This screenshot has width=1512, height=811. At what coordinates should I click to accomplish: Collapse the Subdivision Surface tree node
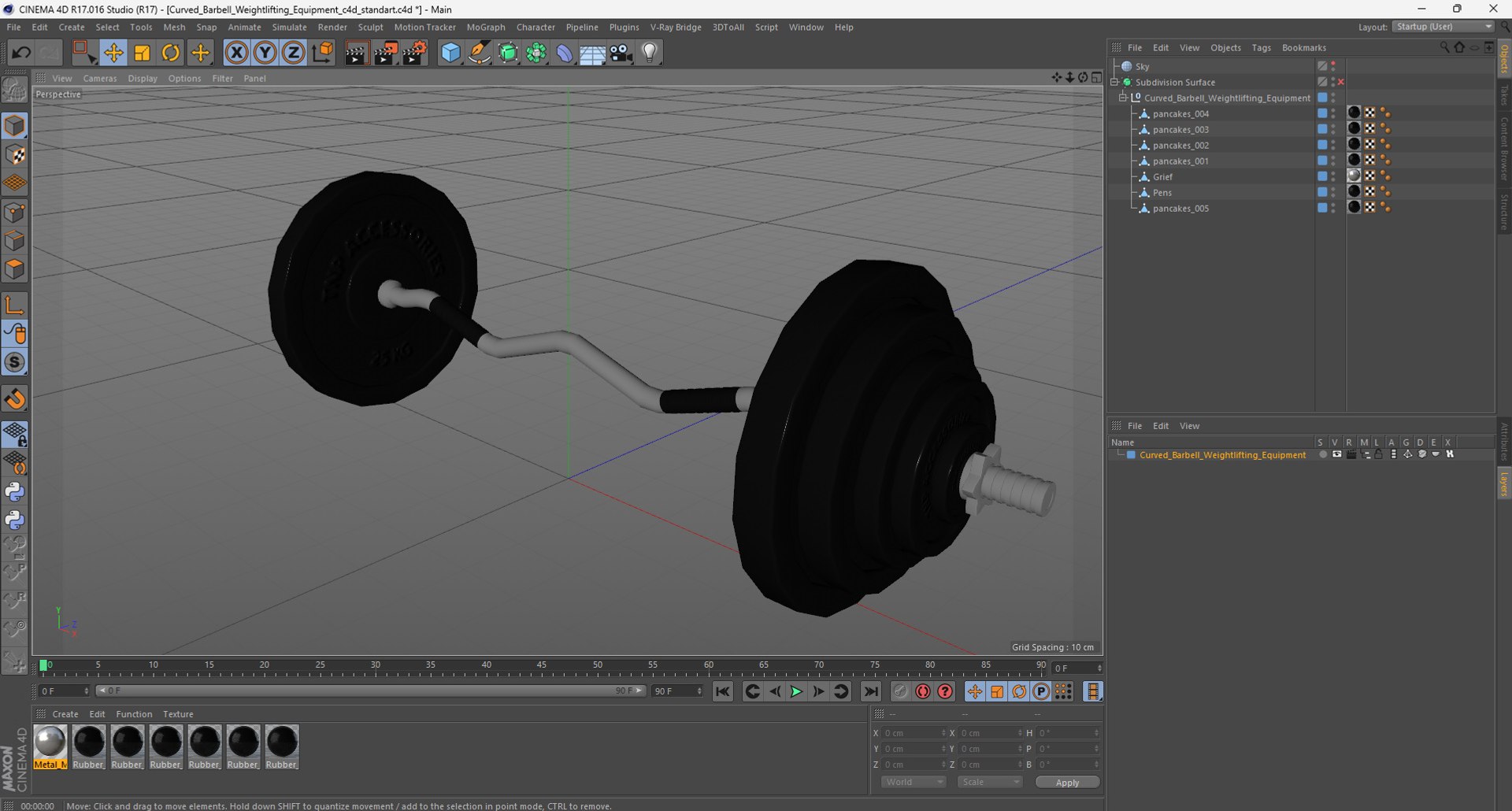coord(1115,82)
